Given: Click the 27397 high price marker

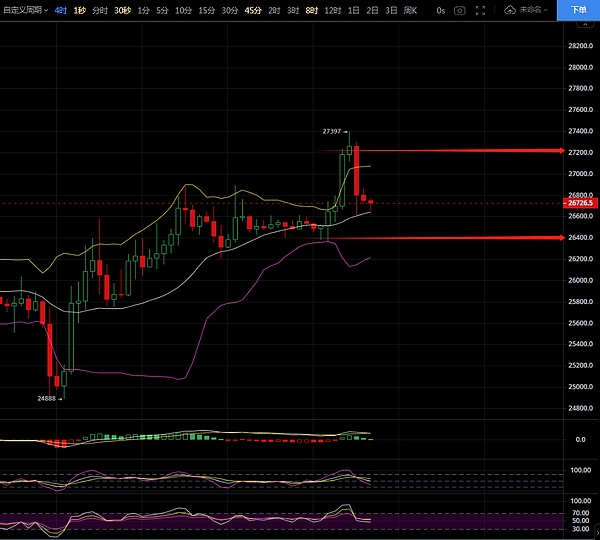Looking at the screenshot, I should tap(333, 131).
